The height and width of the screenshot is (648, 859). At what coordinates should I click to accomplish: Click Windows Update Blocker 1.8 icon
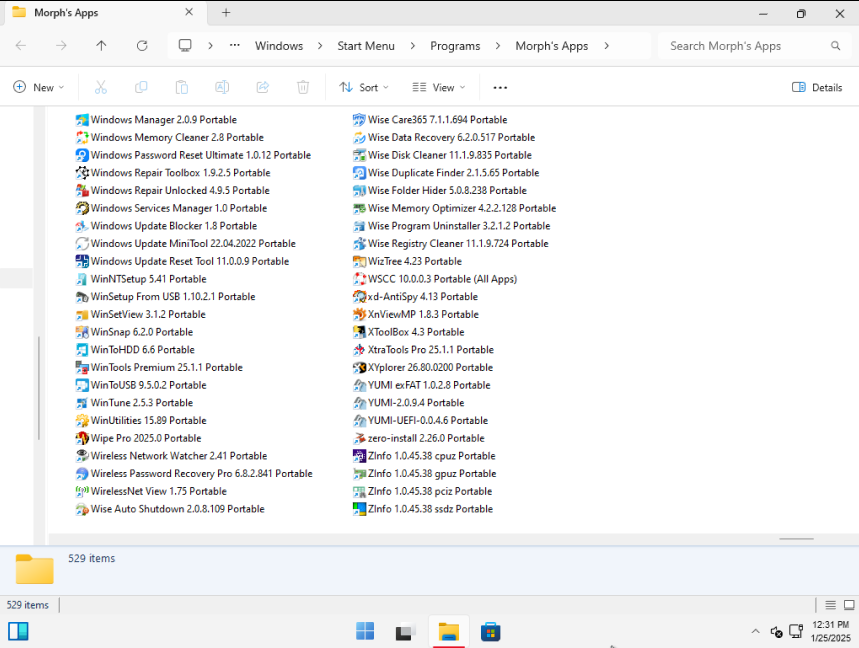click(x=82, y=226)
